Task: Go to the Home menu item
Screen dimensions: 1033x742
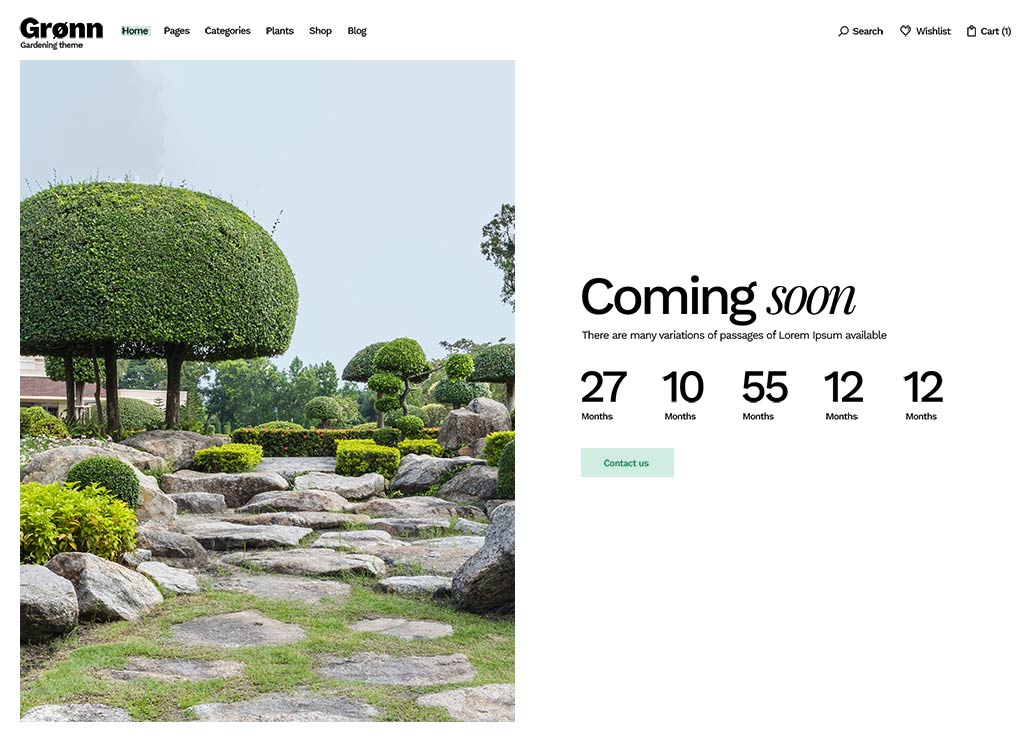Action: coord(135,31)
